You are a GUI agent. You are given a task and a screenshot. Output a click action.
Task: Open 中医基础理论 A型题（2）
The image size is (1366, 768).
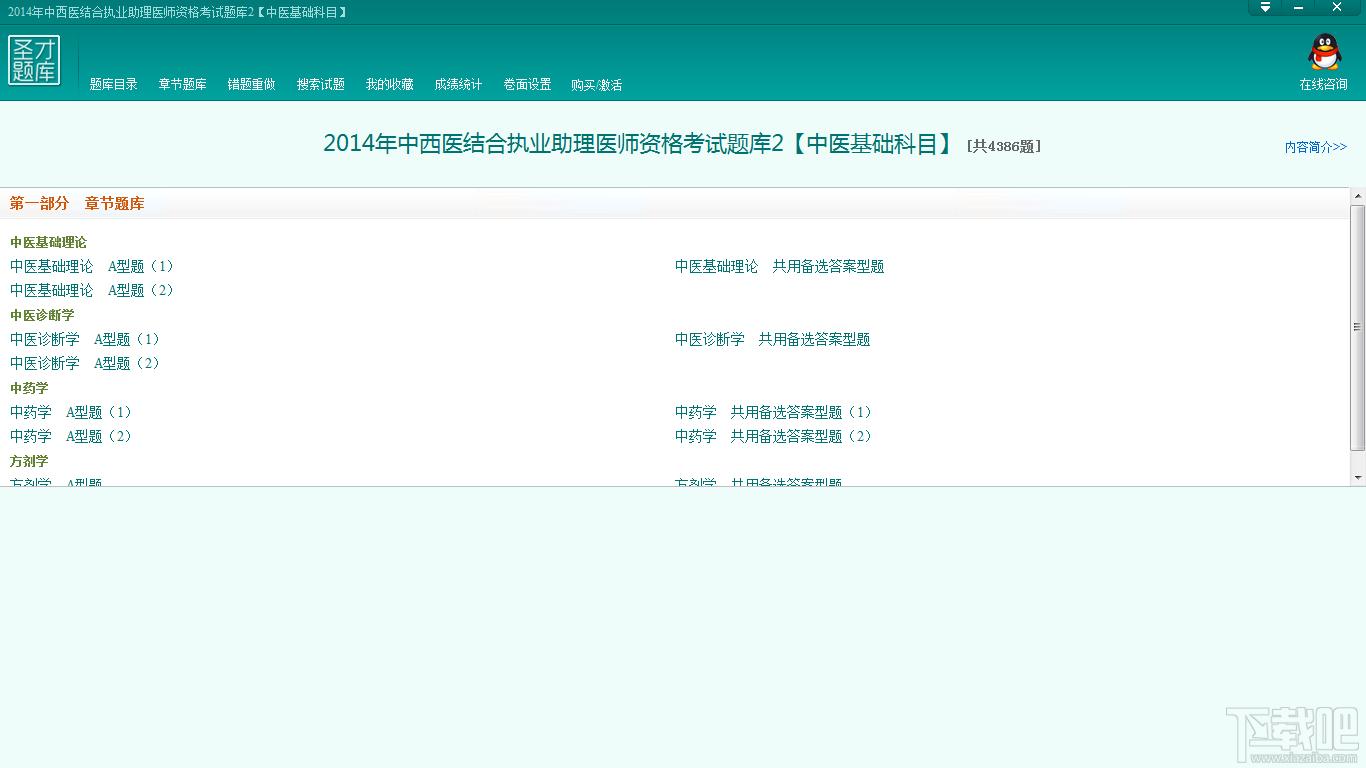click(x=92, y=290)
